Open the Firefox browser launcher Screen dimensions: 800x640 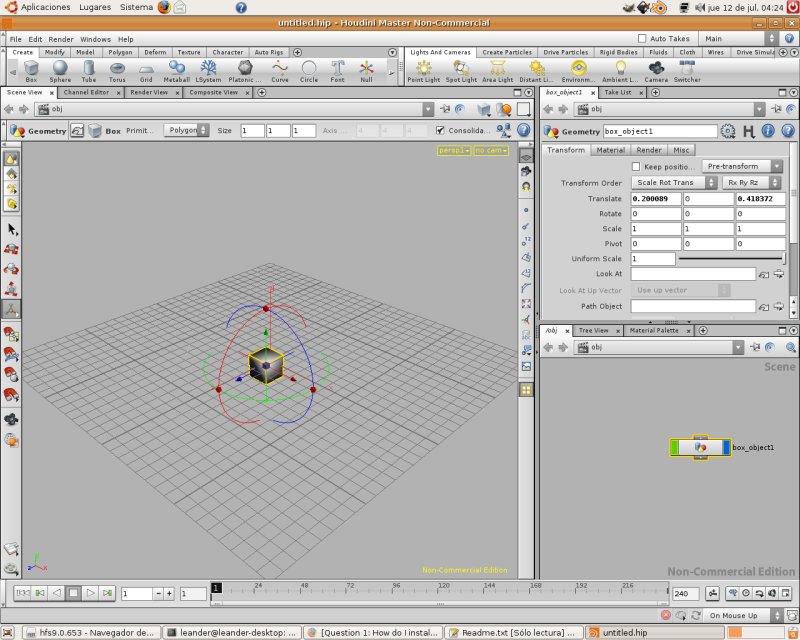pos(164,7)
